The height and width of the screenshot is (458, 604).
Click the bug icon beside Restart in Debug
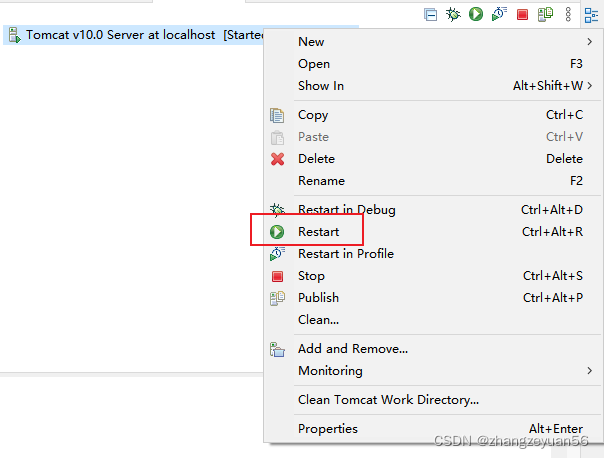coord(277,210)
